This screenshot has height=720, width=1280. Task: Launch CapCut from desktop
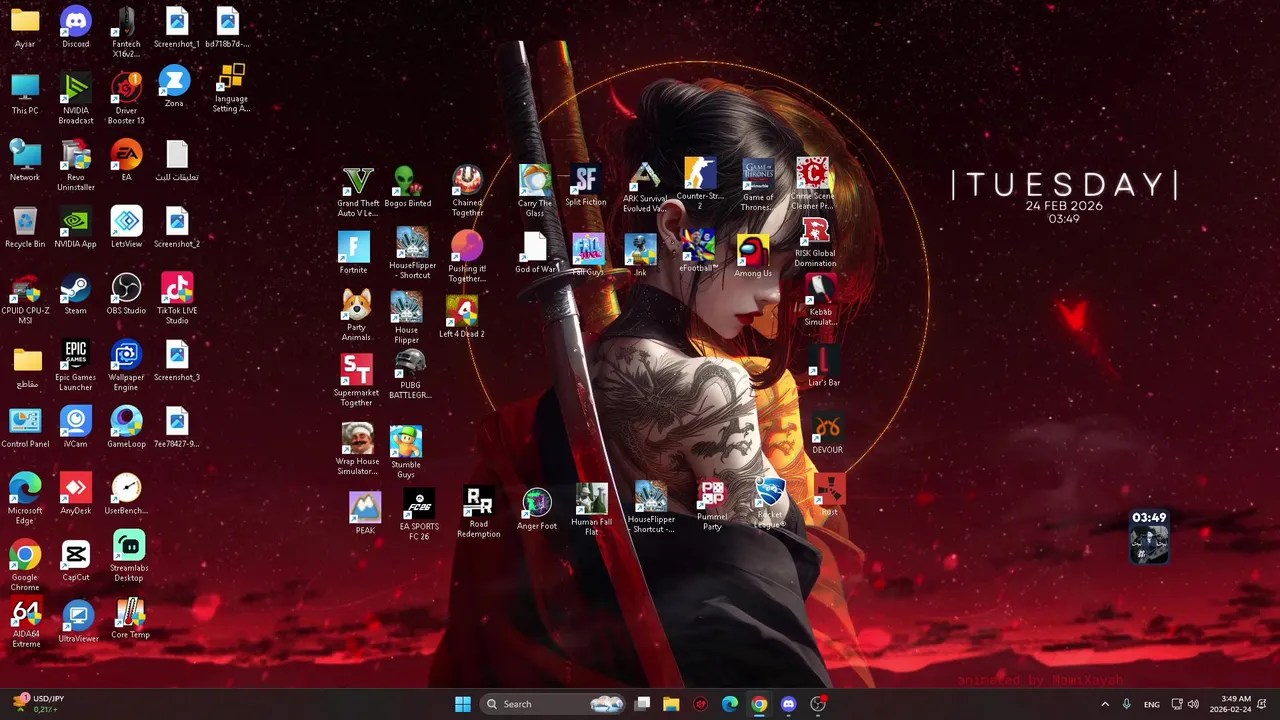pyautogui.click(x=75, y=561)
